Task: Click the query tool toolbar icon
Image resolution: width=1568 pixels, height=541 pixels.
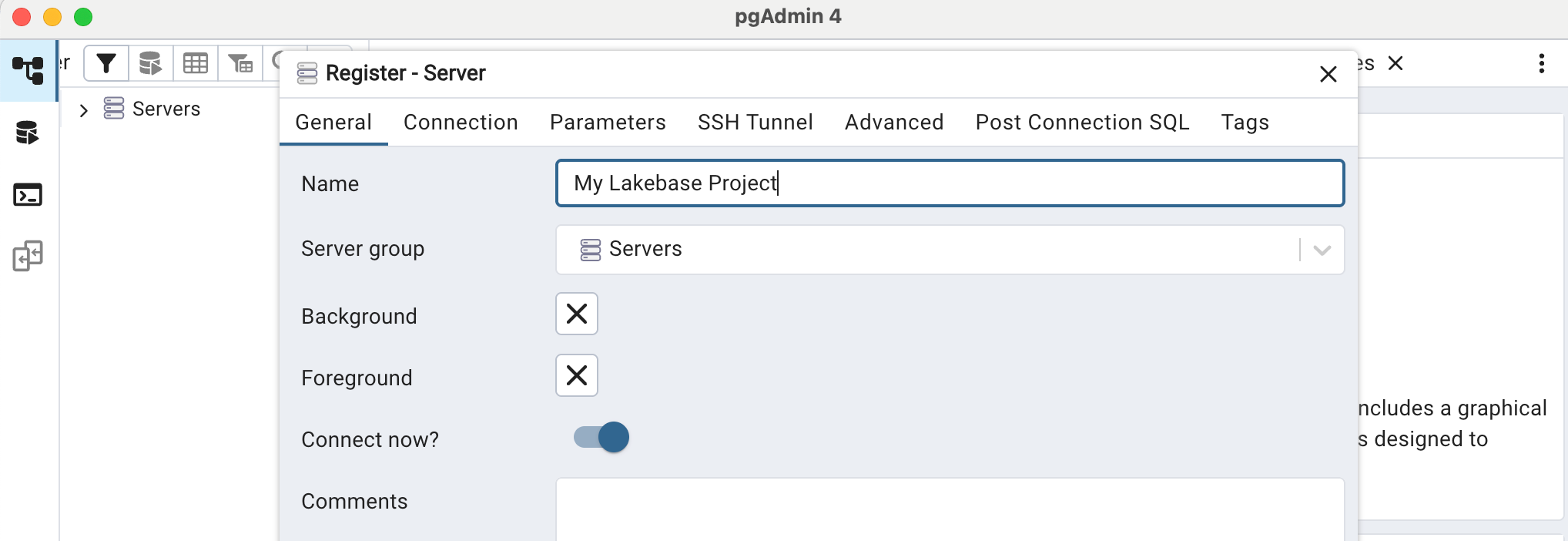Action: point(150,63)
